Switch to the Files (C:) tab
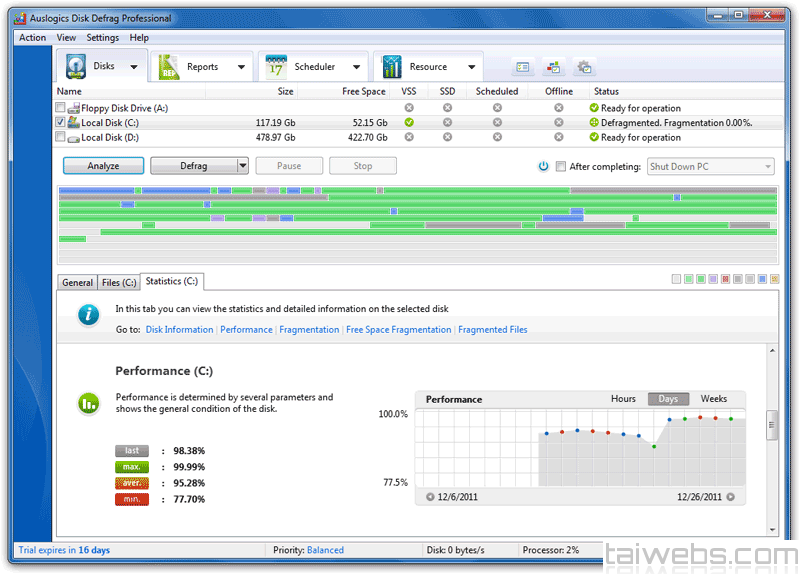 (119, 283)
